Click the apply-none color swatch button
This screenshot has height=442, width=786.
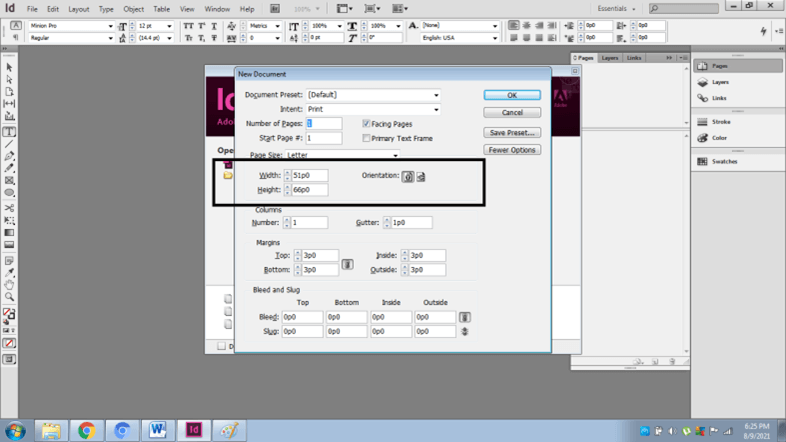pos(9,343)
